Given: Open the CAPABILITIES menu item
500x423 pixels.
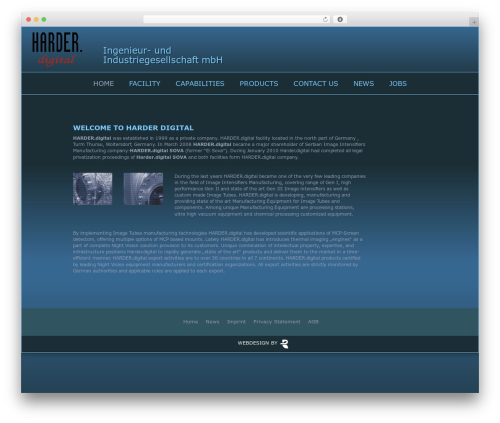Looking at the screenshot, I should point(200,84).
